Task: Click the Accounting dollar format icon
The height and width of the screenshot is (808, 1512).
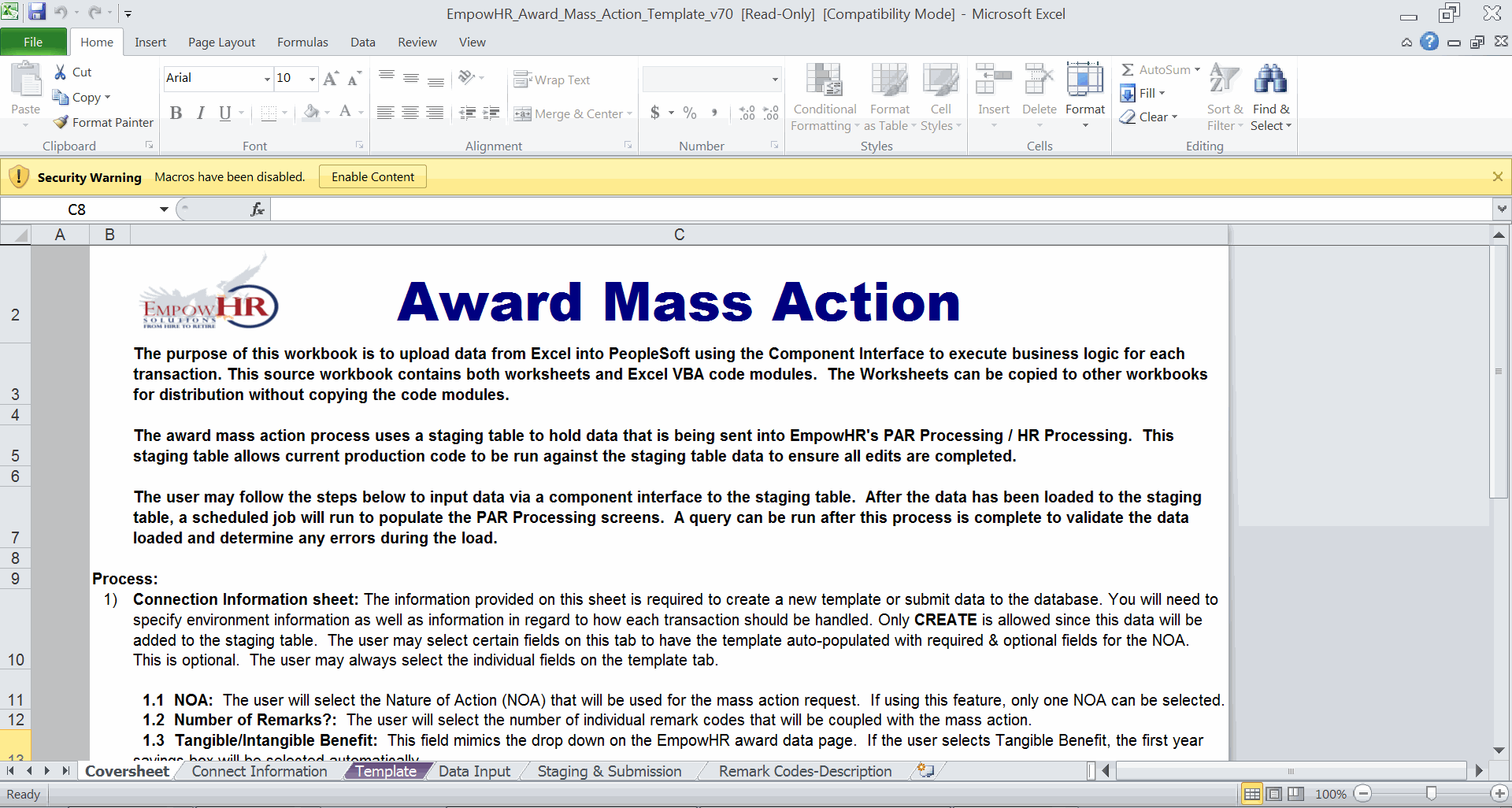Action: point(655,113)
